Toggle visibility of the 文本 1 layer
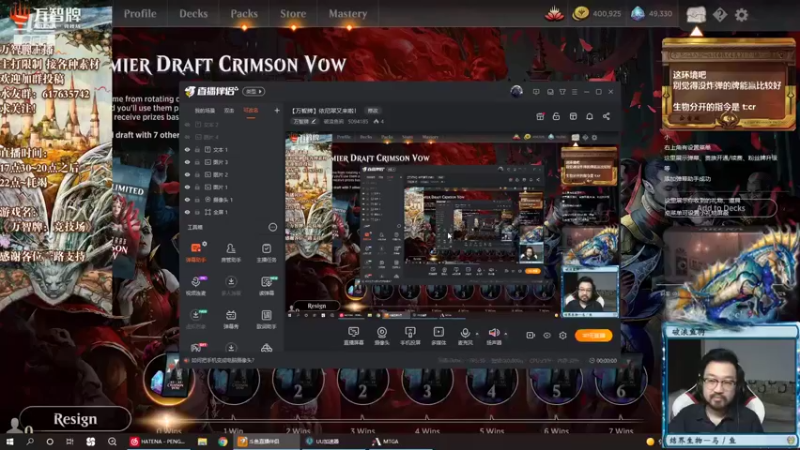The height and width of the screenshot is (450, 800). tap(187, 149)
